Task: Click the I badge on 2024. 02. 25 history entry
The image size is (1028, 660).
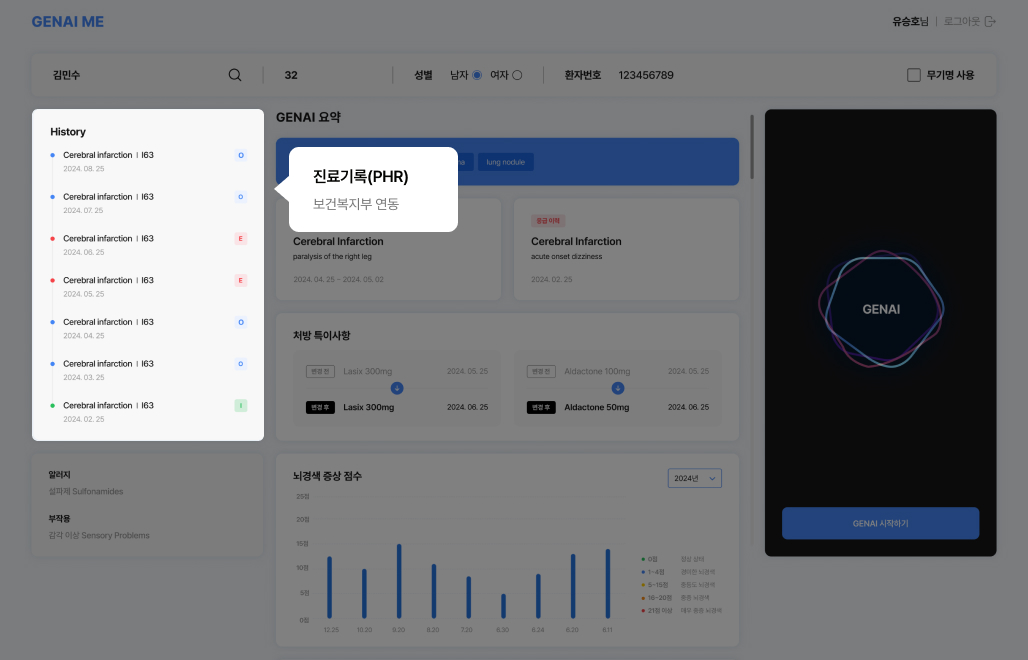Action: [240, 406]
